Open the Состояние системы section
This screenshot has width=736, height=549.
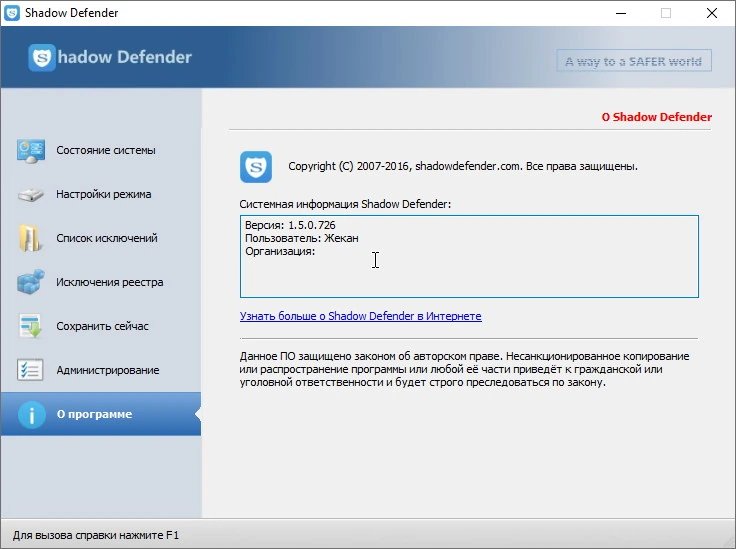pyautogui.click(x=101, y=150)
